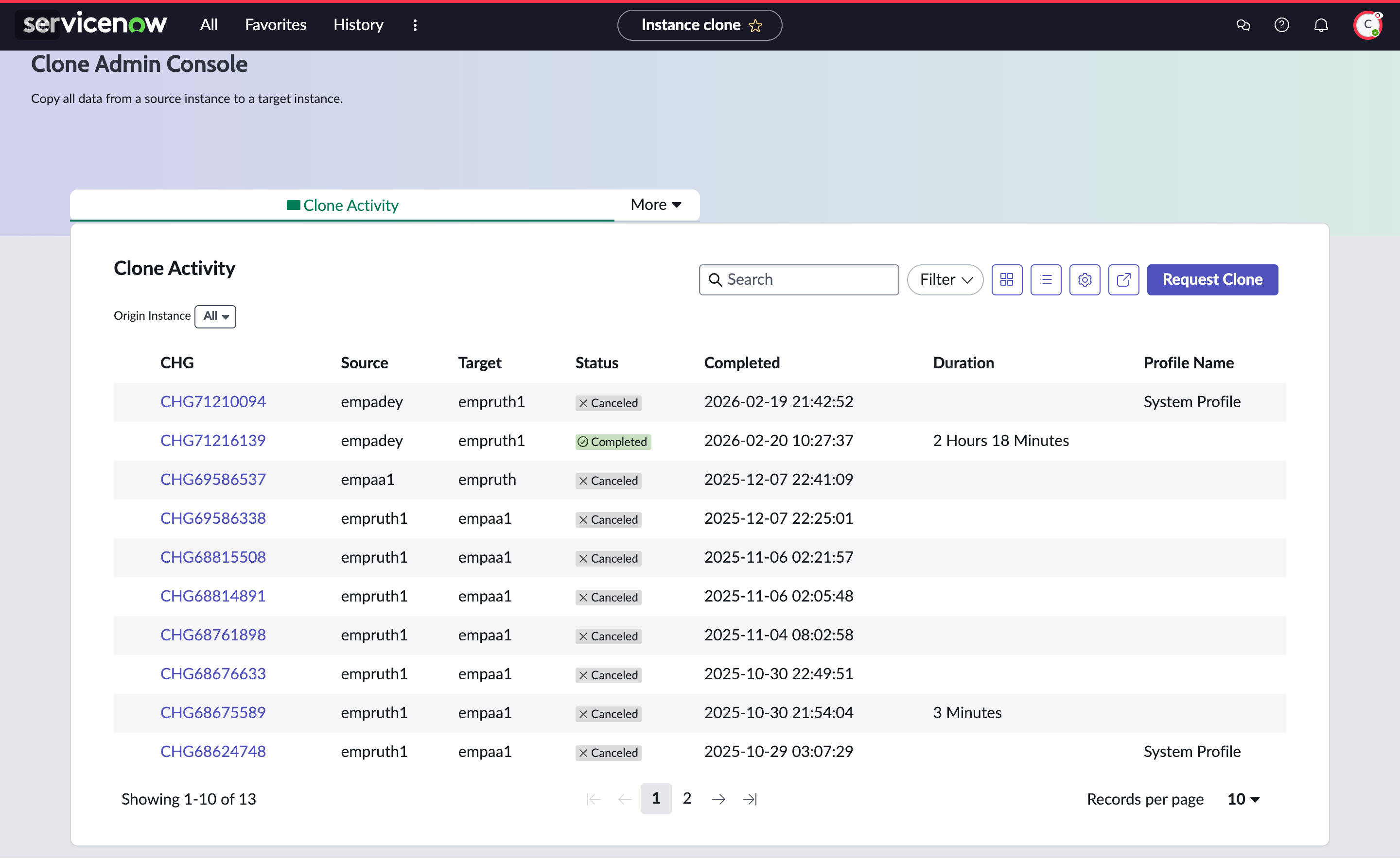Jump to last page arrow
This screenshot has height=860, width=1400.
(750, 799)
